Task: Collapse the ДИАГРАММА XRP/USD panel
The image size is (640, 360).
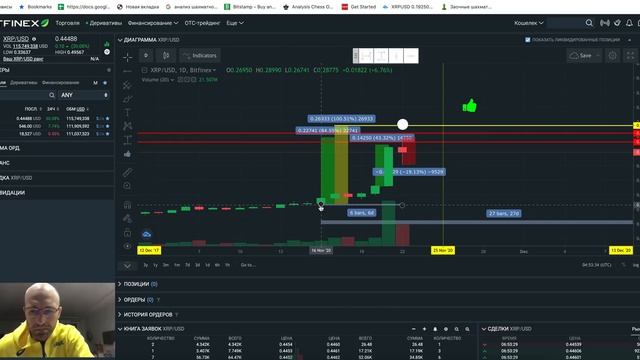Action: [x=120, y=40]
